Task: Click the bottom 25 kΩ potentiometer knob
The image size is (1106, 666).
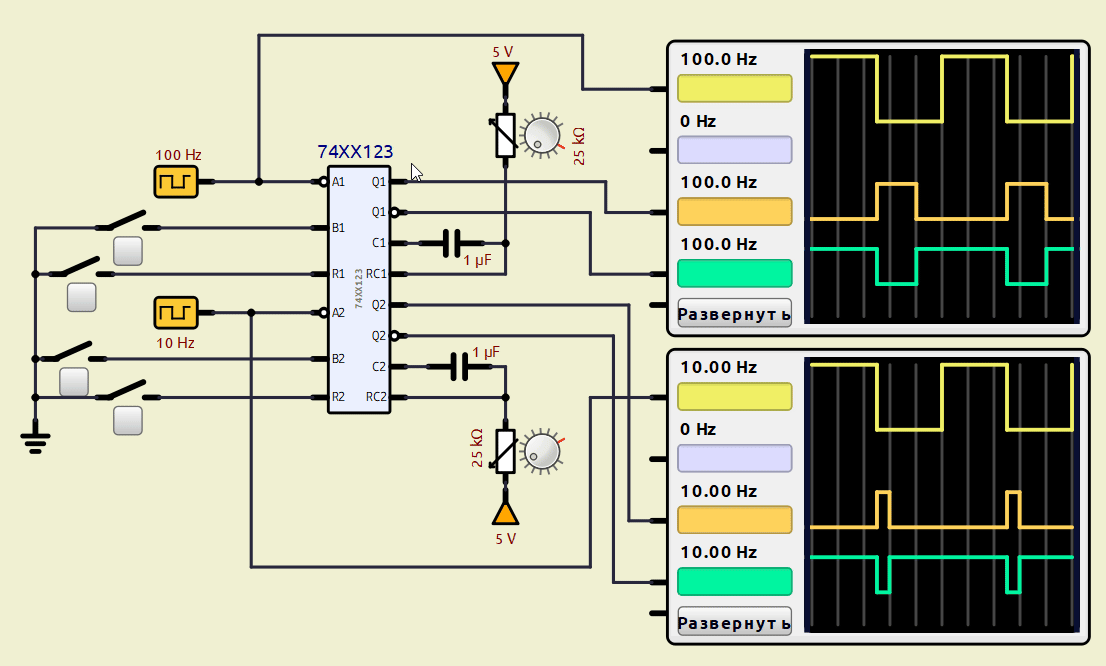Action: click(x=543, y=451)
